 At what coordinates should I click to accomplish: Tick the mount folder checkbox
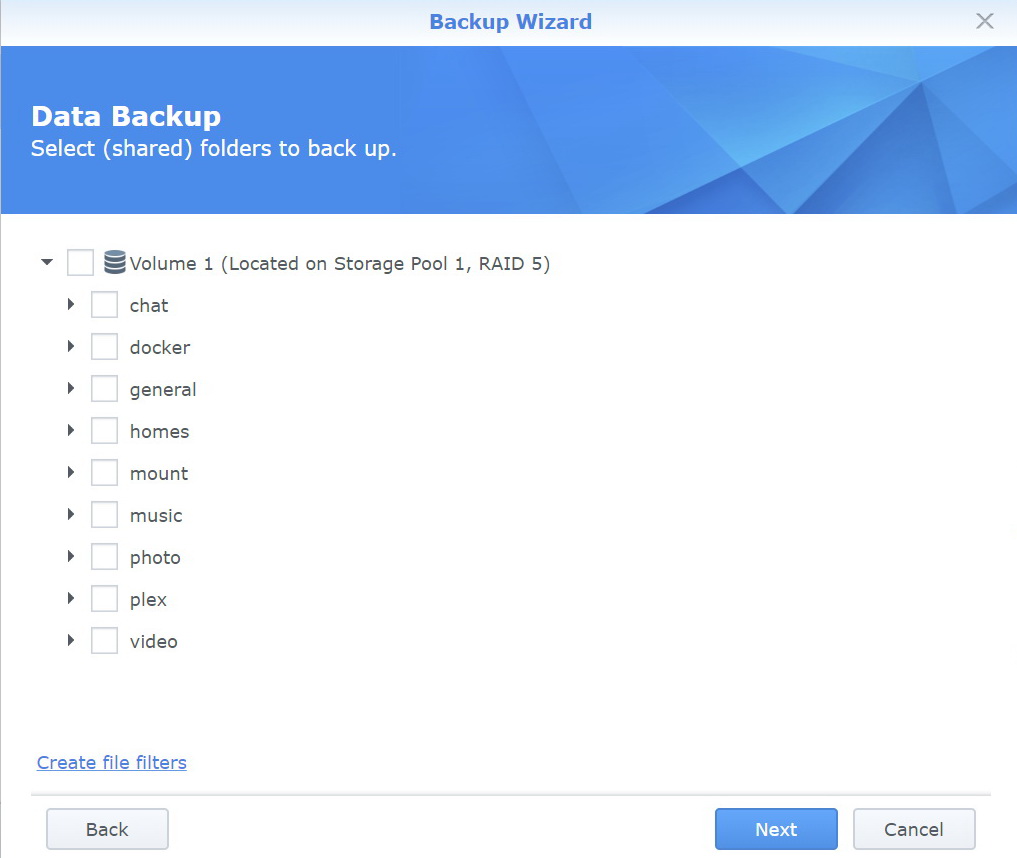pos(104,473)
